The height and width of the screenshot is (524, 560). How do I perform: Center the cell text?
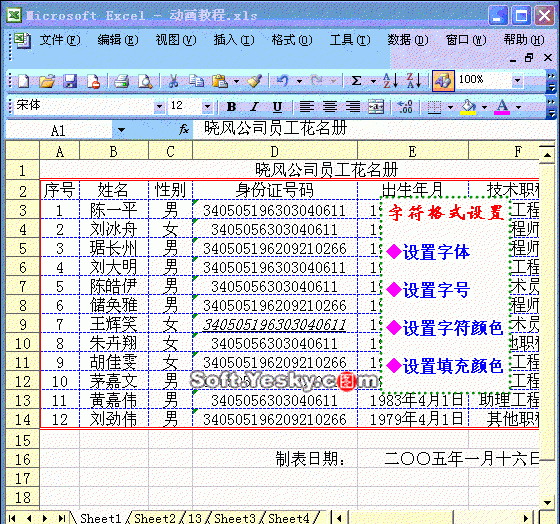[330, 106]
